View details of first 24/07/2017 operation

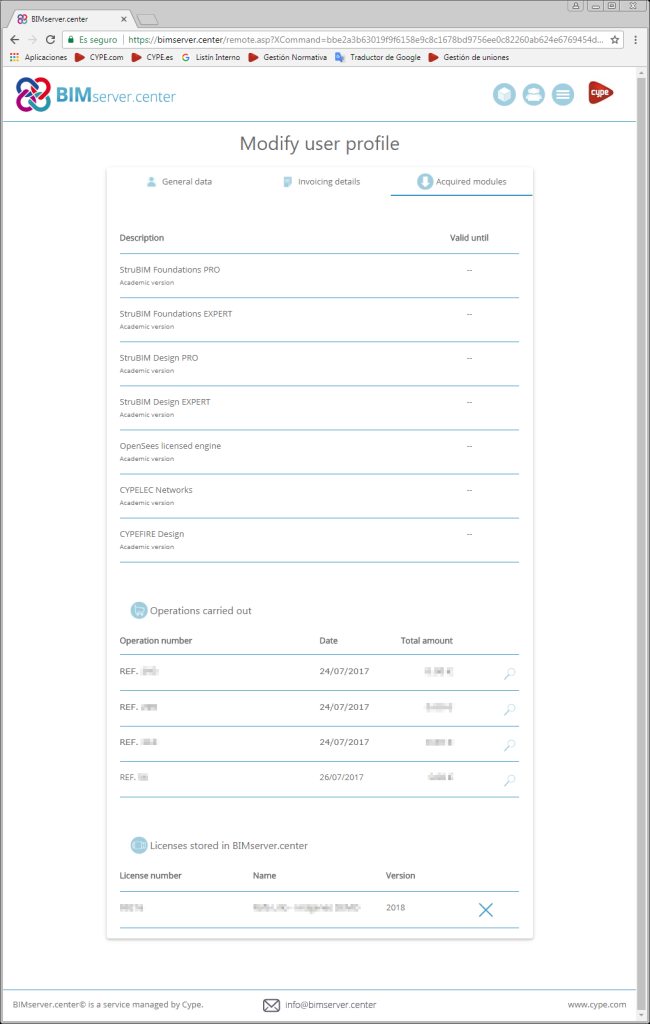[510, 673]
